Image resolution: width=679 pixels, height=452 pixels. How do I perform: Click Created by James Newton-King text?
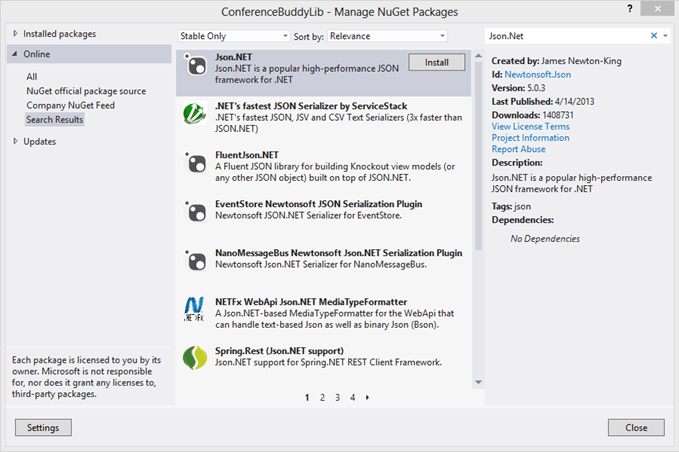556,61
